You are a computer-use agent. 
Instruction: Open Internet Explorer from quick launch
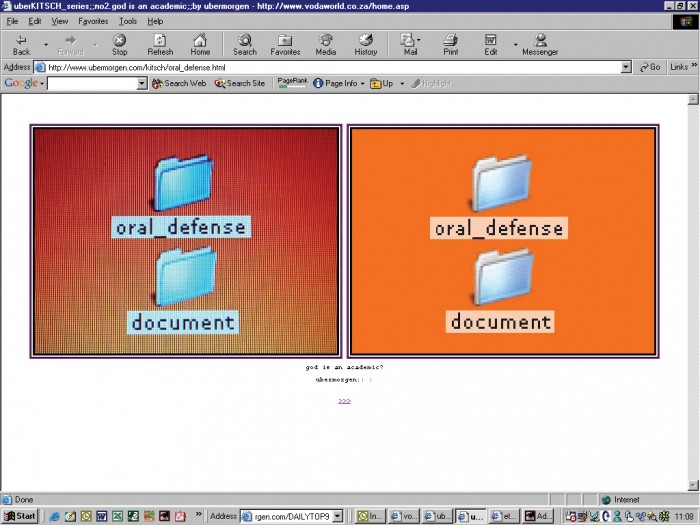tap(54, 517)
